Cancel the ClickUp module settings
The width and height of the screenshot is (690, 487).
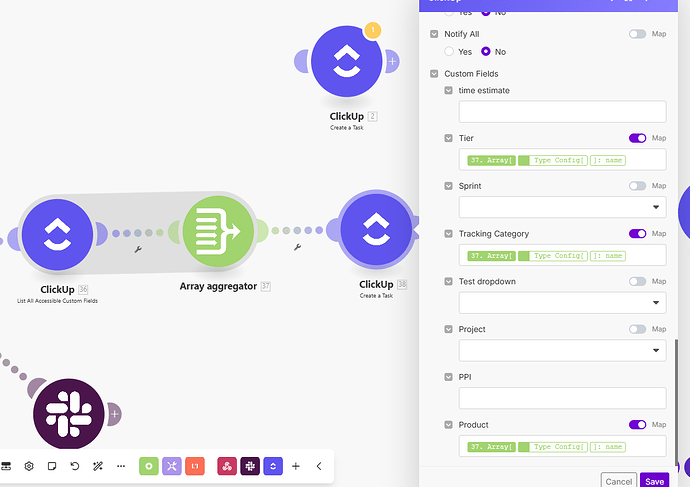click(x=619, y=481)
